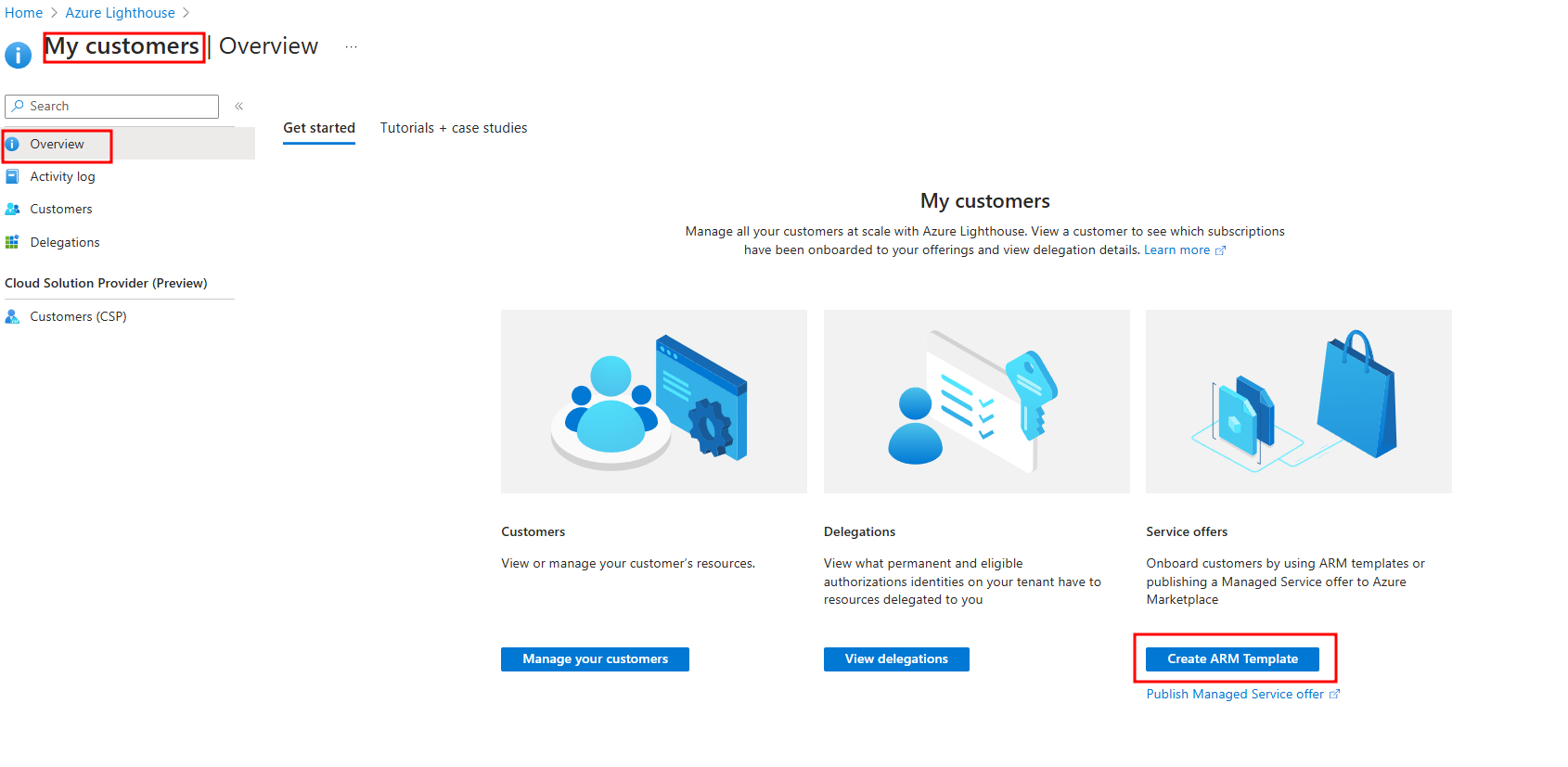Viewport: 1568px width, 767px height.
Task: Click the Manage your customers button
Action: coord(595,659)
